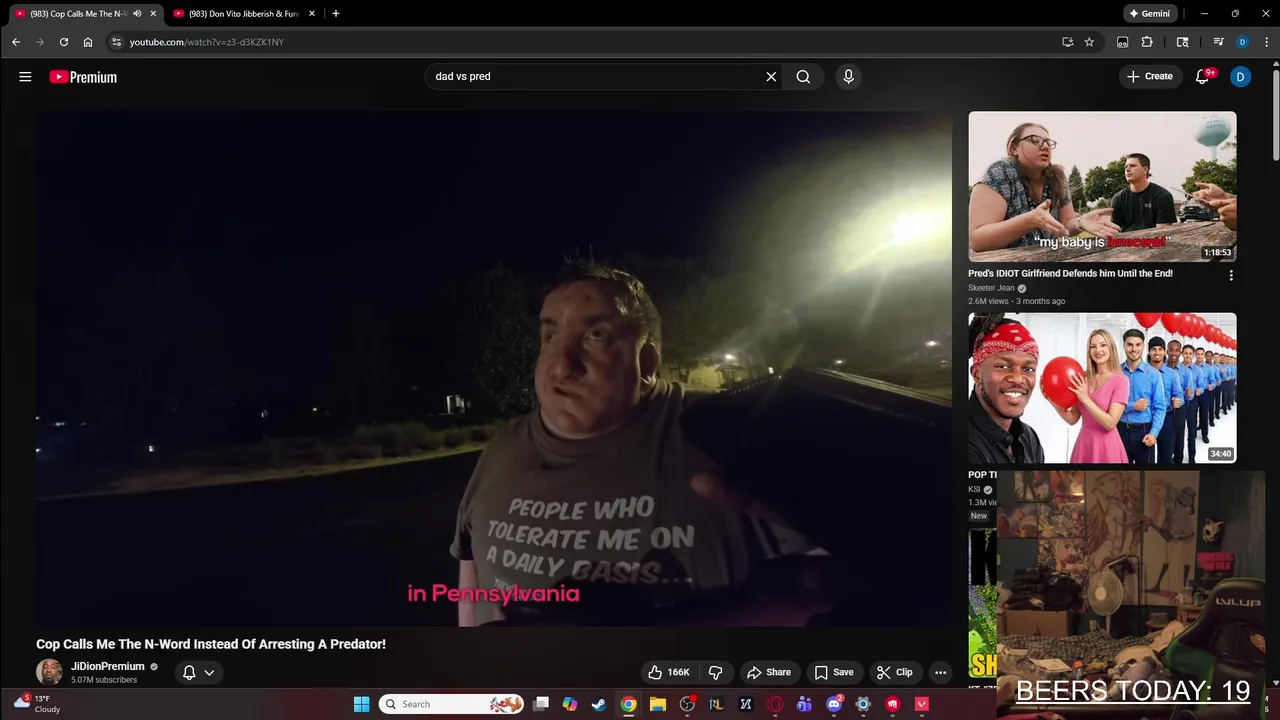Screen dimensions: 1280x720
Task: Open the browser home page icon
Action: pyautogui.click(x=88, y=42)
